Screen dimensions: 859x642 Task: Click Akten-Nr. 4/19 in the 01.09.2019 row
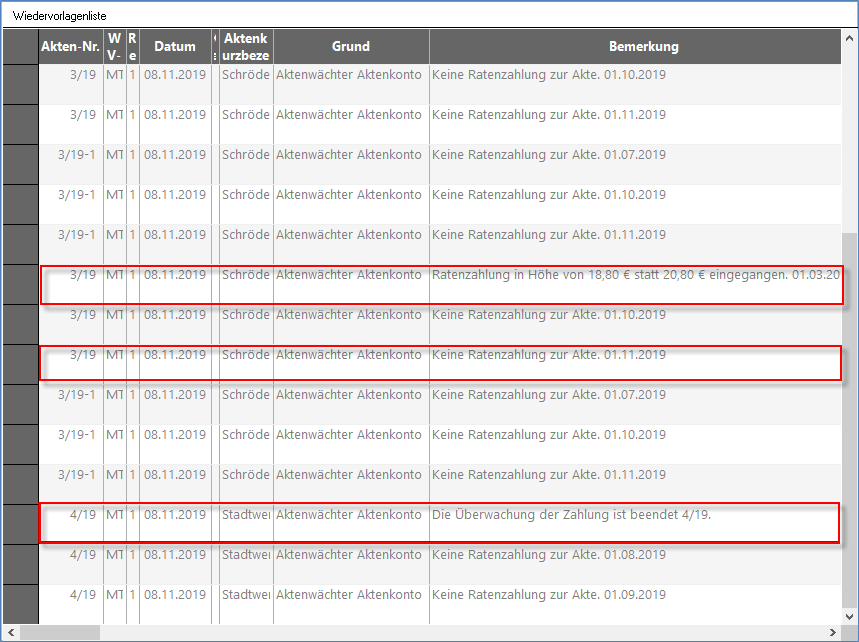click(83, 595)
